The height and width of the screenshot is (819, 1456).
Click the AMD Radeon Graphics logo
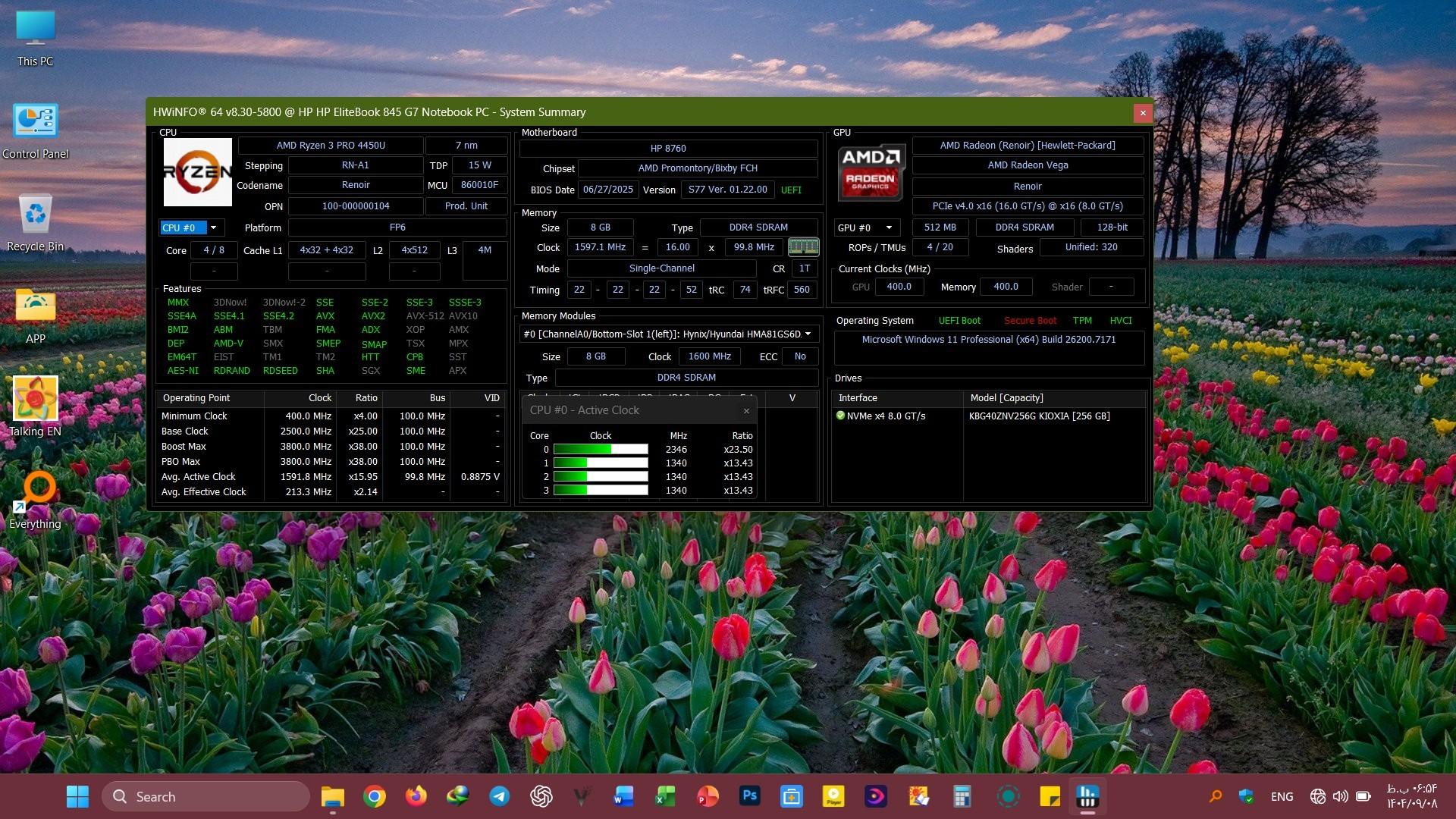point(871,172)
